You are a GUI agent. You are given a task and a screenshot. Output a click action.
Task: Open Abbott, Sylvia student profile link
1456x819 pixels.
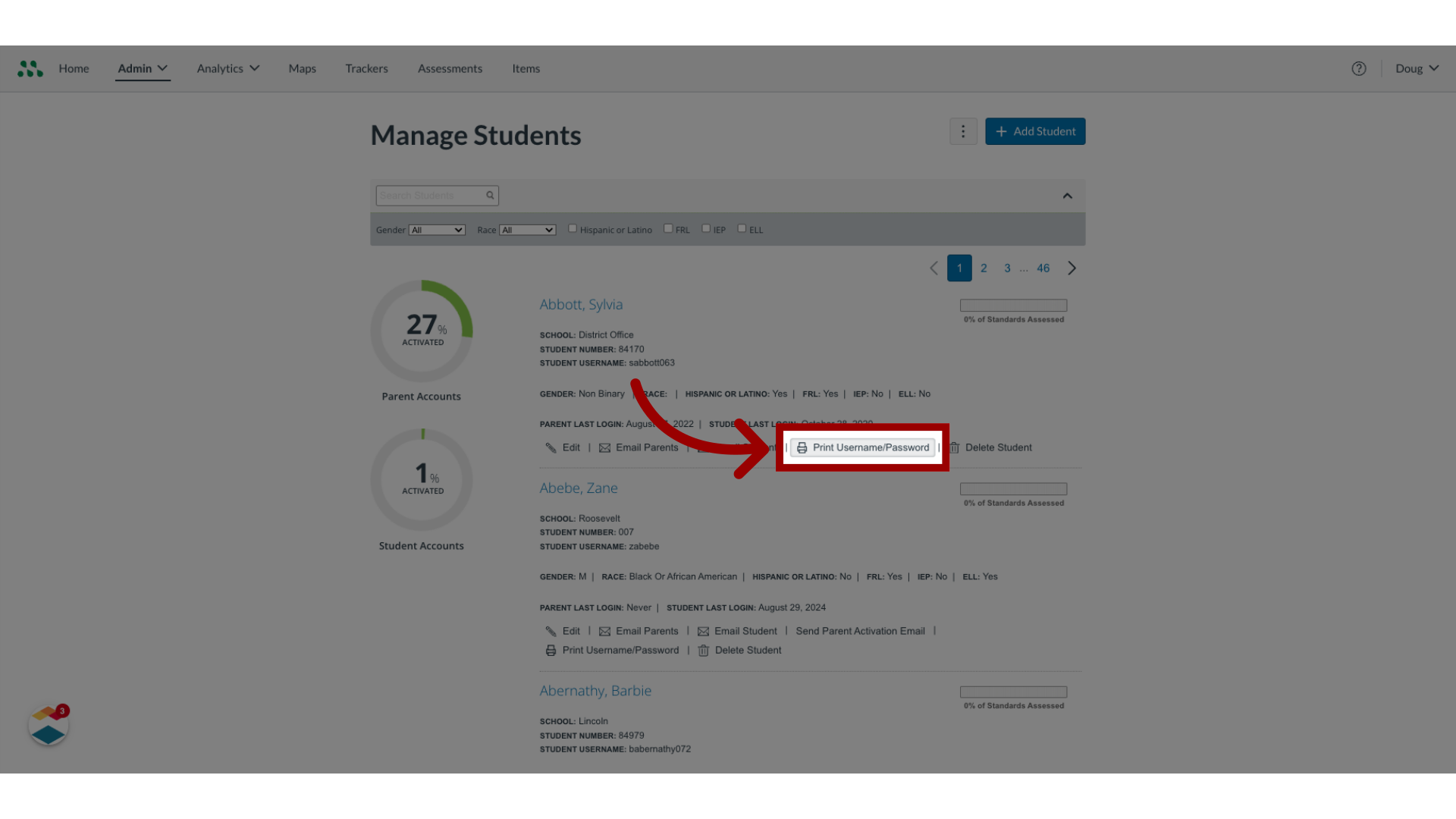point(581,305)
